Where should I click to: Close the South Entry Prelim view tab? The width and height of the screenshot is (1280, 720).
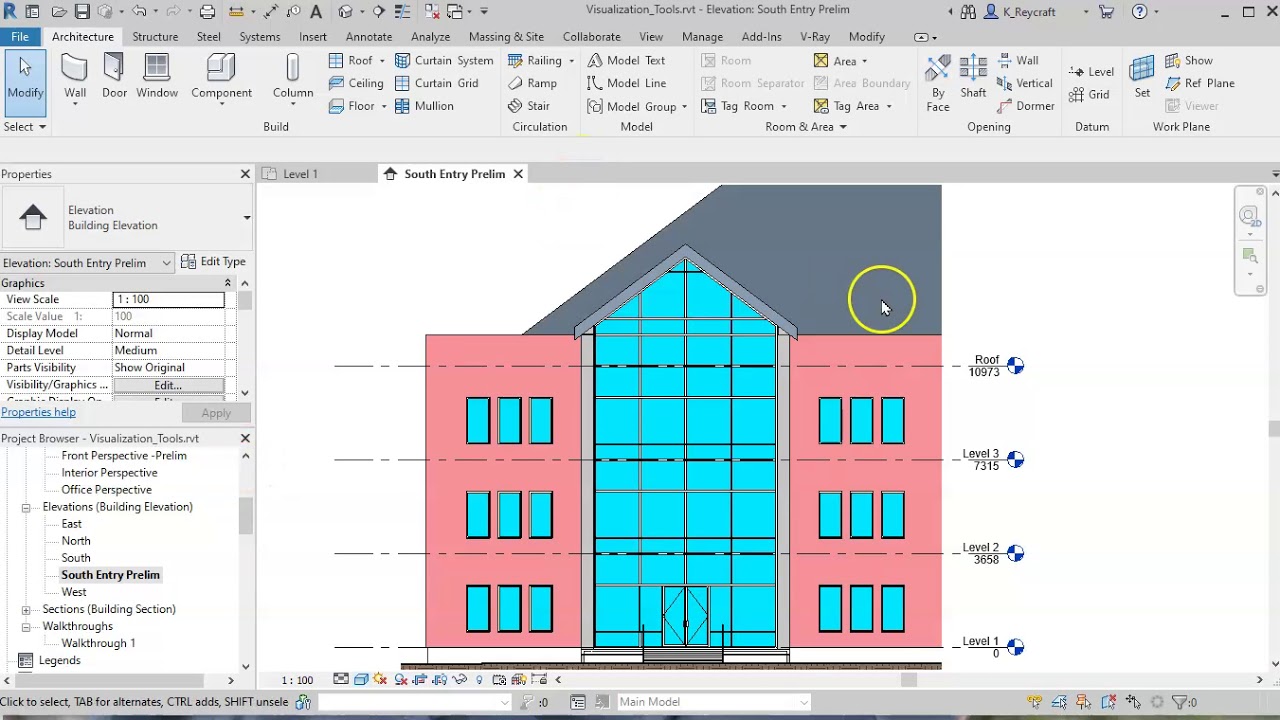coord(518,174)
